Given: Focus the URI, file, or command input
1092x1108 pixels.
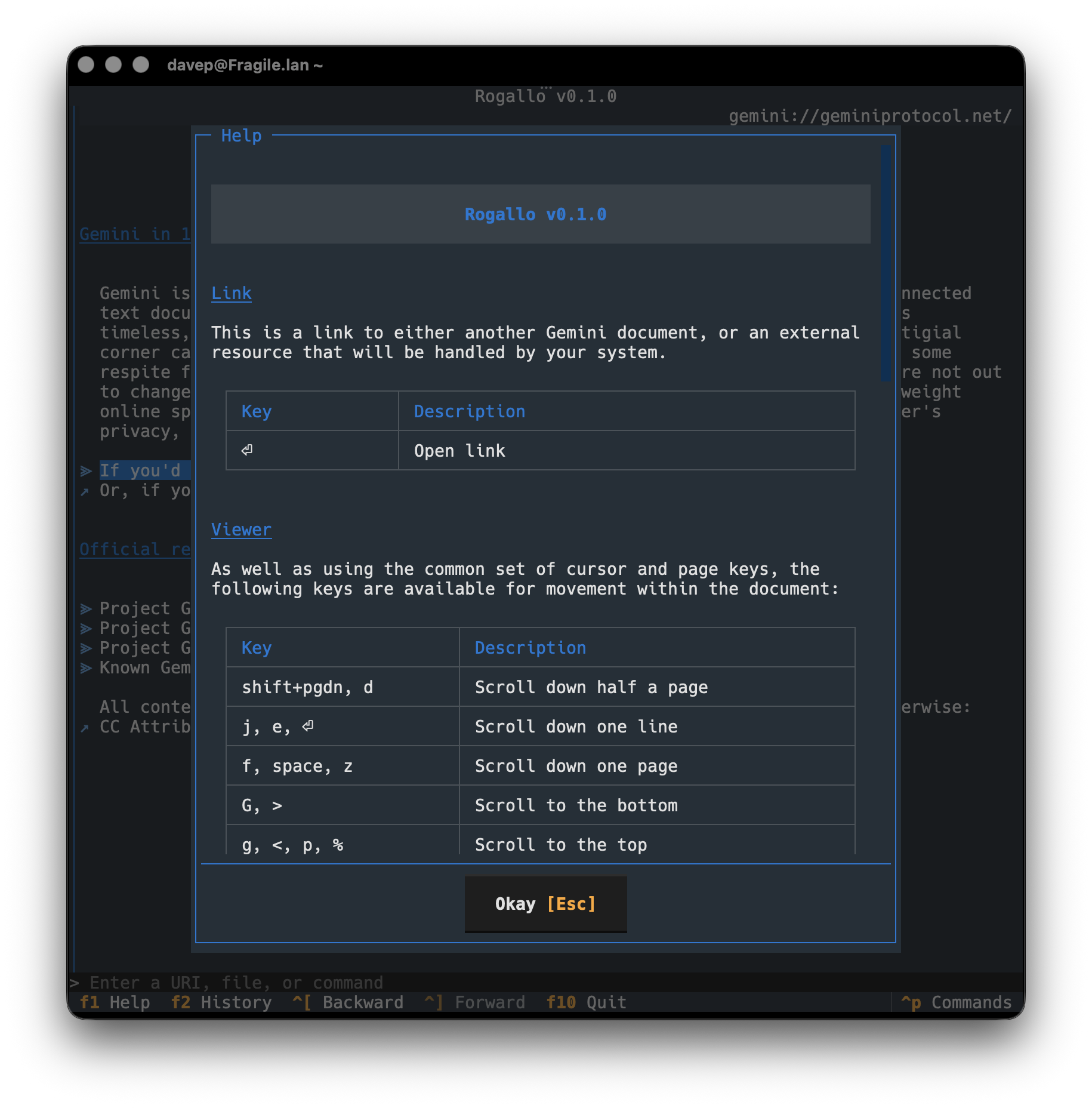Looking at the screenshot, I should 545,983.
